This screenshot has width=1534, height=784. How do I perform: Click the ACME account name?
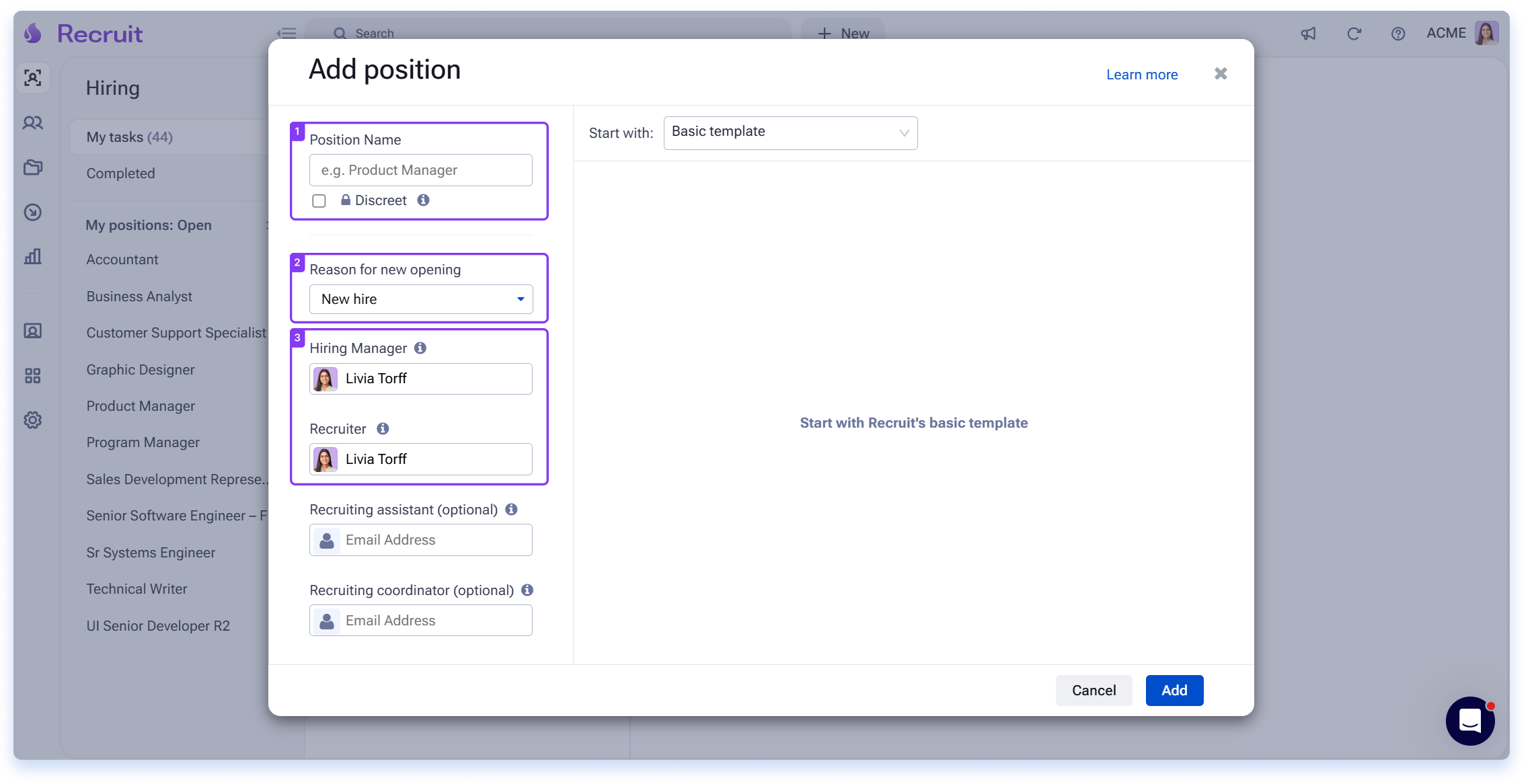(1446, 33)
